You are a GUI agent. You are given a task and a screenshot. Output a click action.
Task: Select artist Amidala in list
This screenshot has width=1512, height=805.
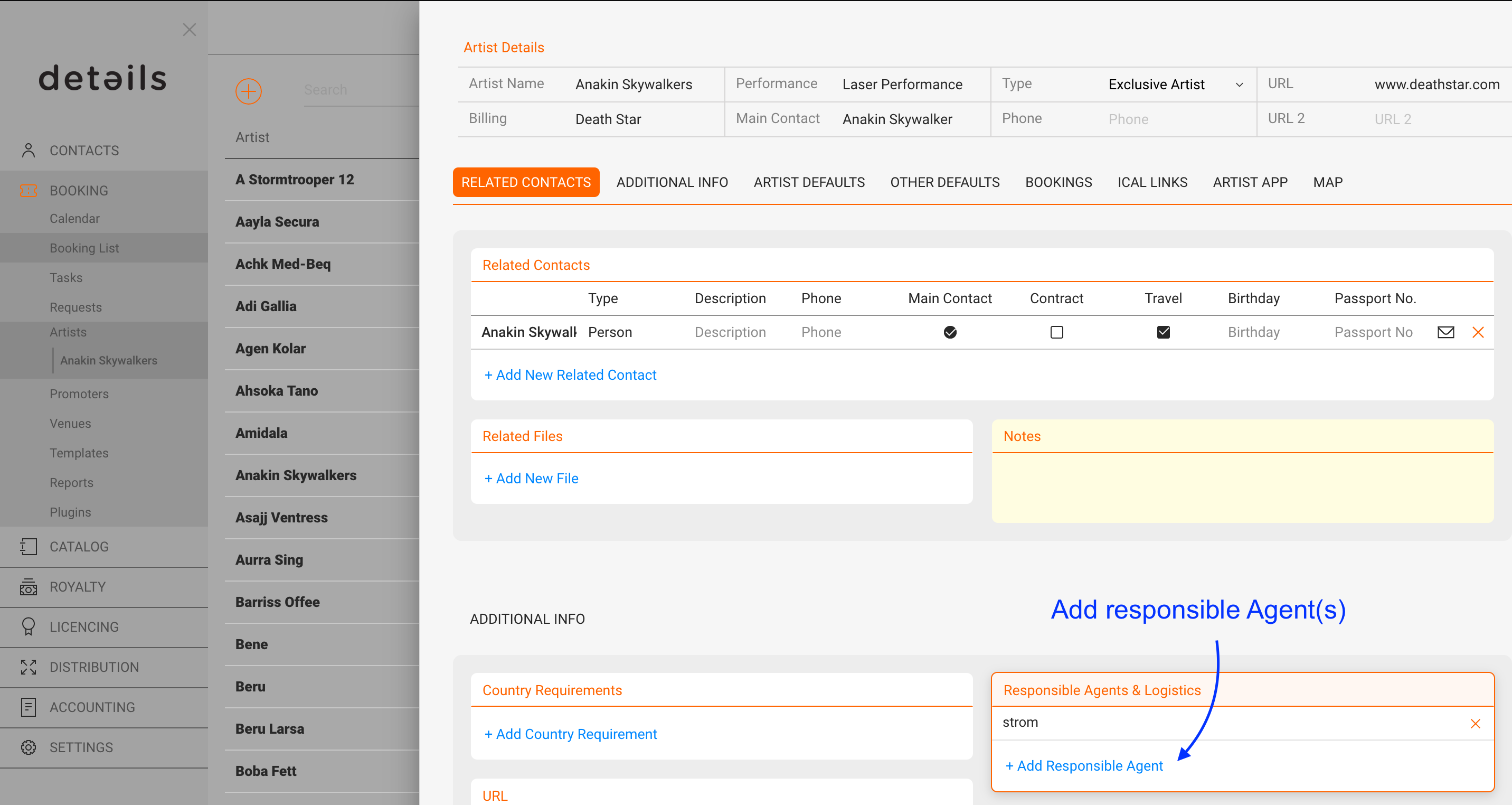261,433
